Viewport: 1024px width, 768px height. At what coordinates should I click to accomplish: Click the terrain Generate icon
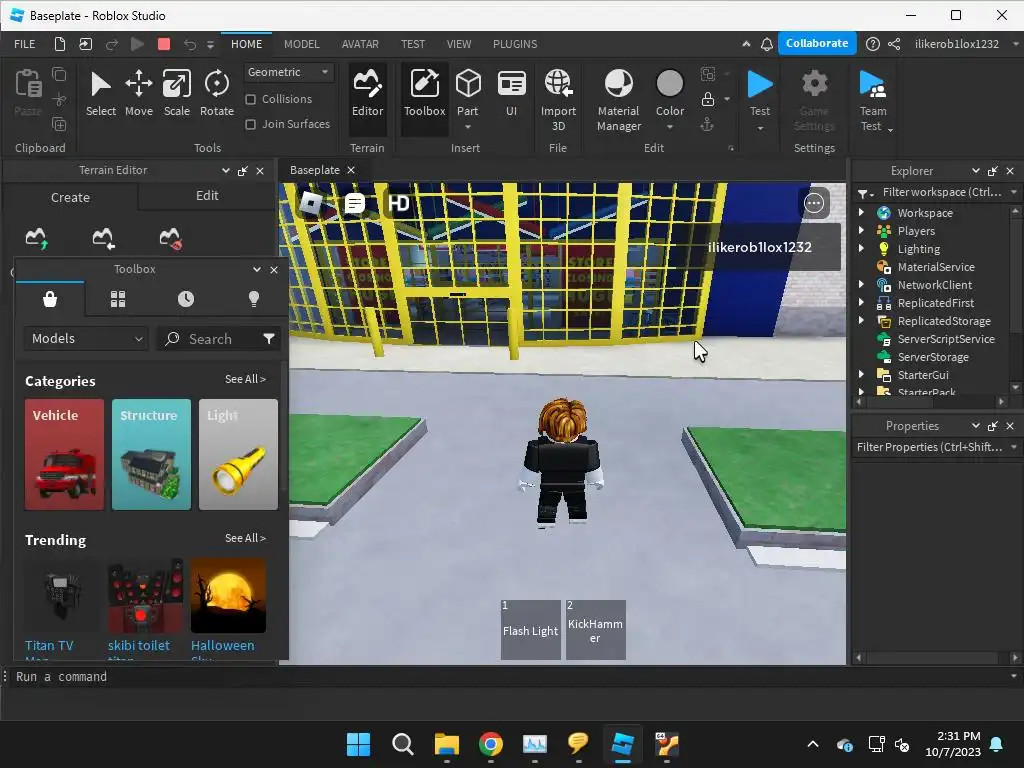pos(37,238)
